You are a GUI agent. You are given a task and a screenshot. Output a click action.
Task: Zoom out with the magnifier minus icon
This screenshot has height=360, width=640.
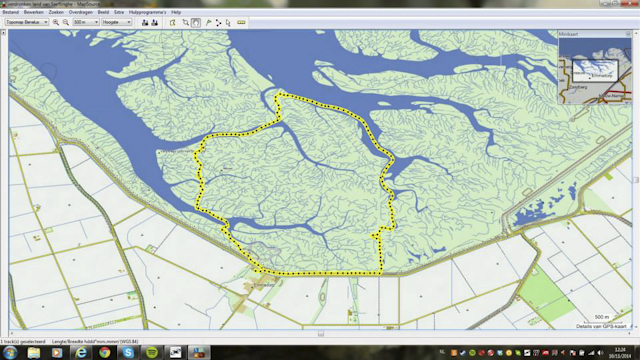pos(65,22)
